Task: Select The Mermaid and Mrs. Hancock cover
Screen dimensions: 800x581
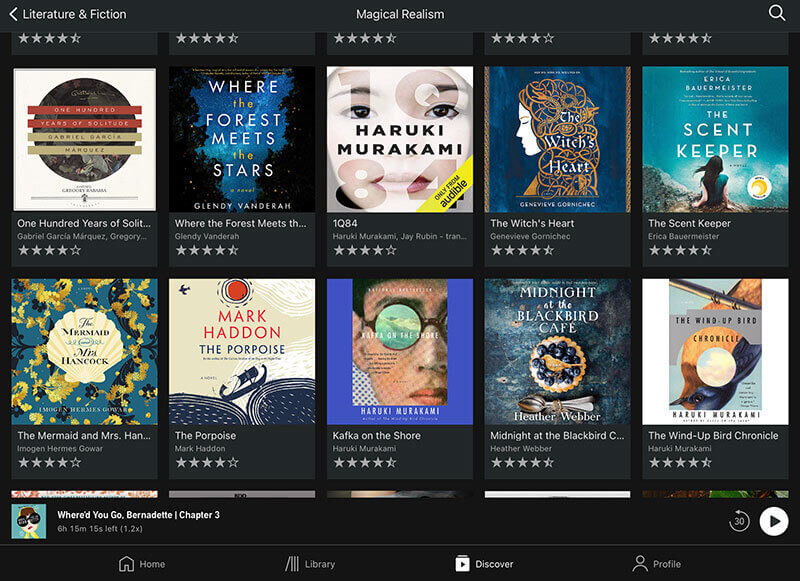Action: (x=85, y=351)
